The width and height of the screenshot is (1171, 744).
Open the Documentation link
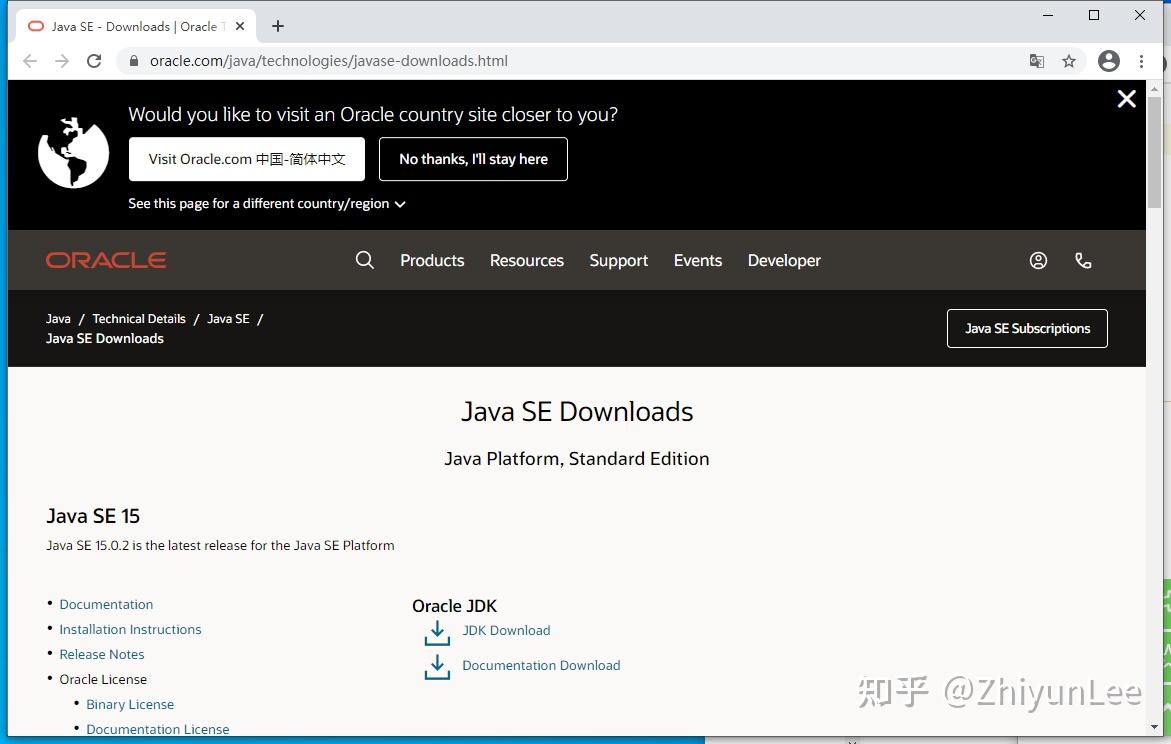106,604
